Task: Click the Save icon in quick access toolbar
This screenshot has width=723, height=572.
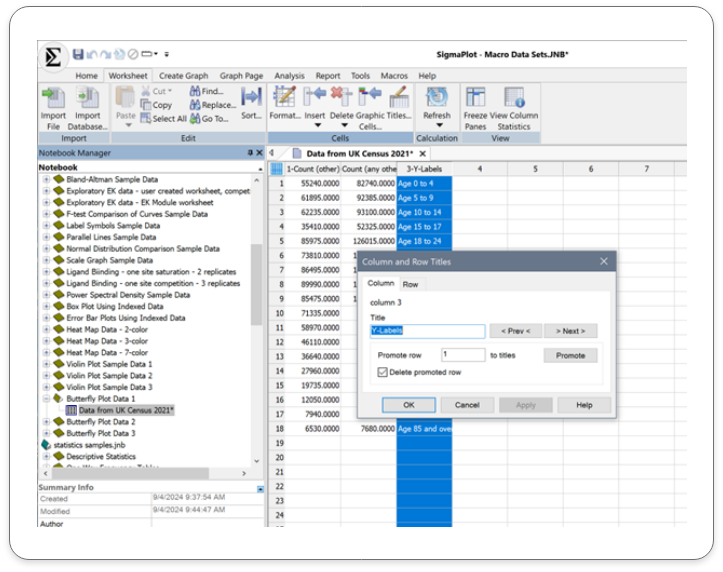Action: [78, 53]
